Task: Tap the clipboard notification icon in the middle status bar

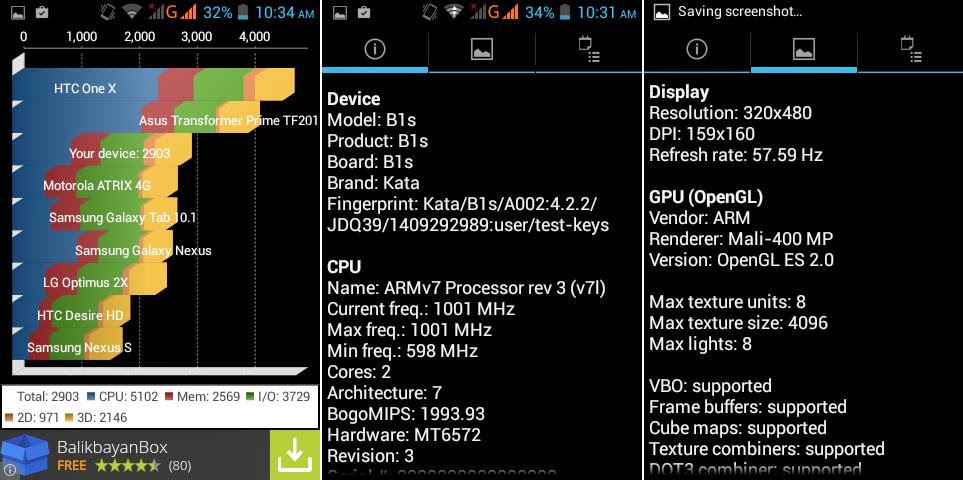Action: tap(364, 12)
